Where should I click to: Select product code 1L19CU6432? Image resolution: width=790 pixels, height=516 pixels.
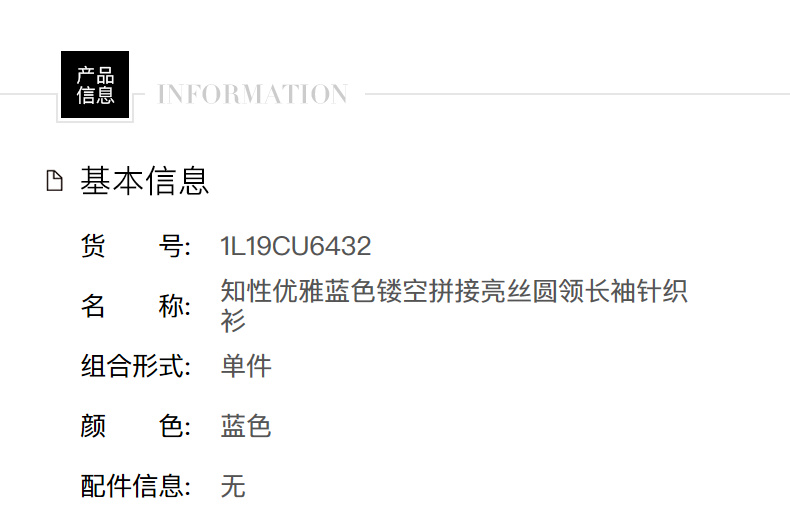296,246
